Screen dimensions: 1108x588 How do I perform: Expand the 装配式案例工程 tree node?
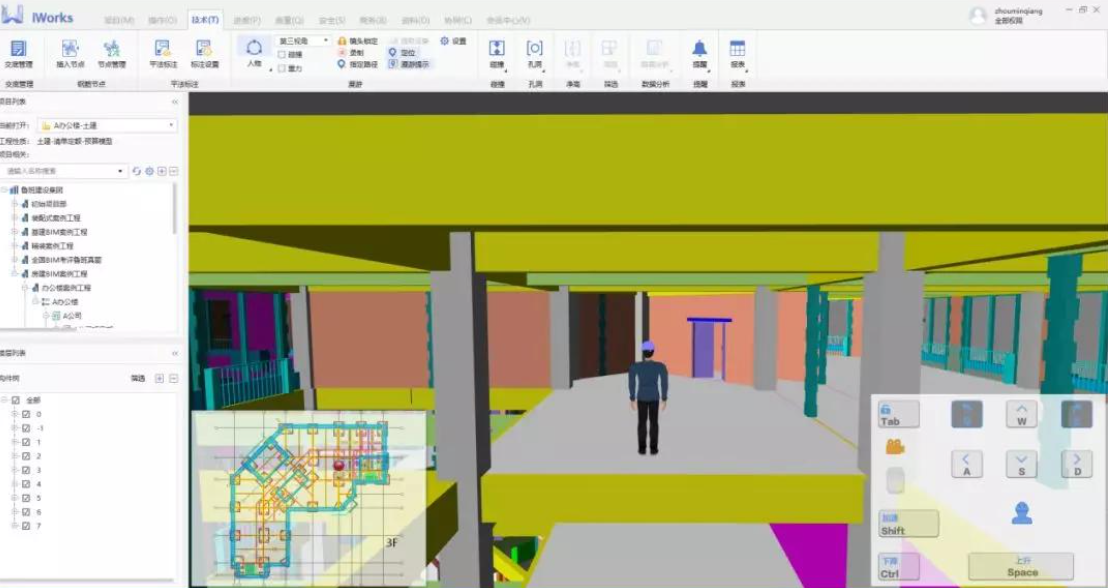tap(14, 218)
